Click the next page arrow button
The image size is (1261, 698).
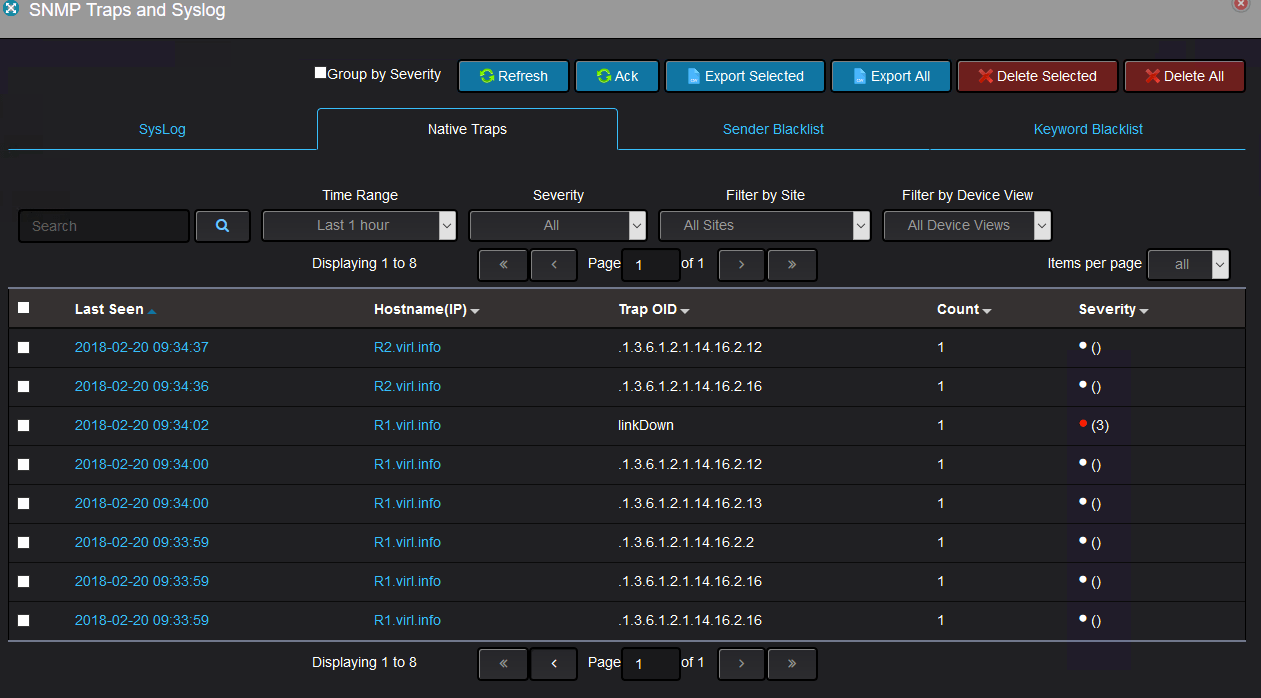pos(740,264)
